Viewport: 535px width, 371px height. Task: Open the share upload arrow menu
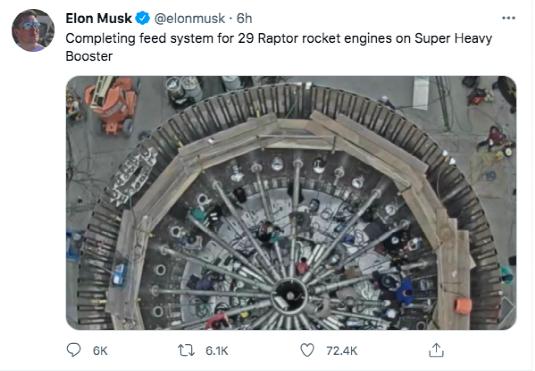(x=436, y=350)
